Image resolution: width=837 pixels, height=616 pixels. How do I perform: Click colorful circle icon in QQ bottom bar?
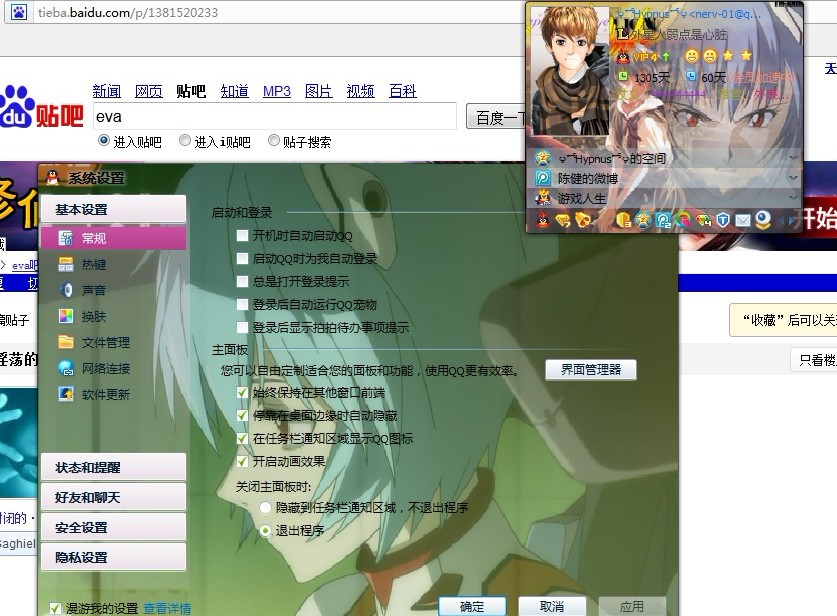[x=683, y=219]
